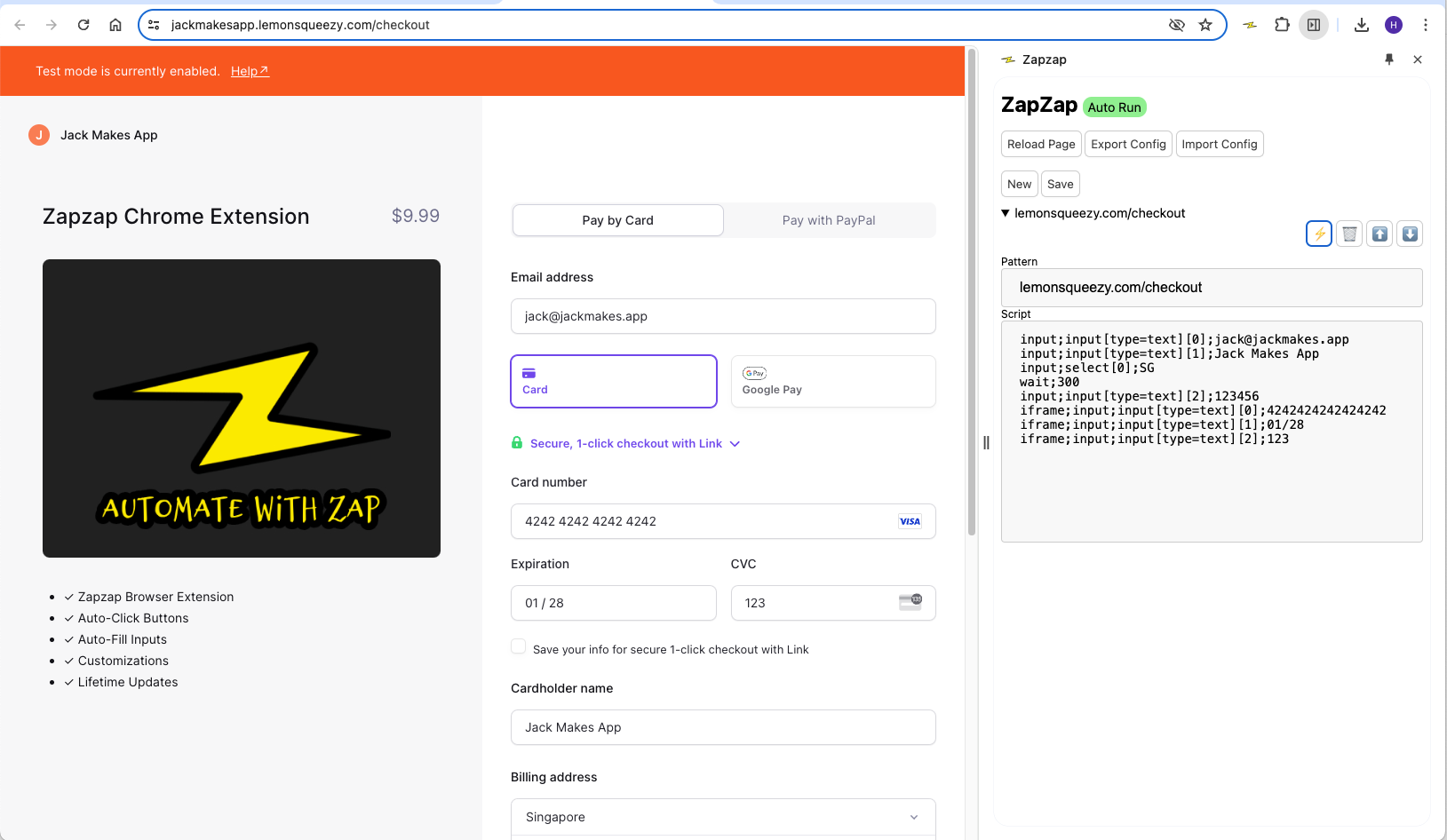Switch to Pay by Card tab

pyautogui.click(x=618, y=220)
